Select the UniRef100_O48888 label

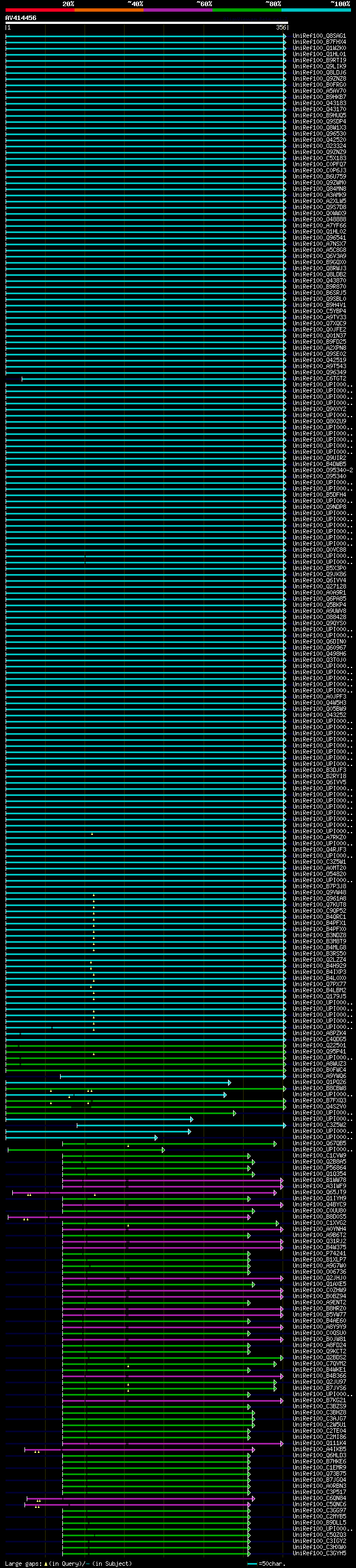click(319, 220)
